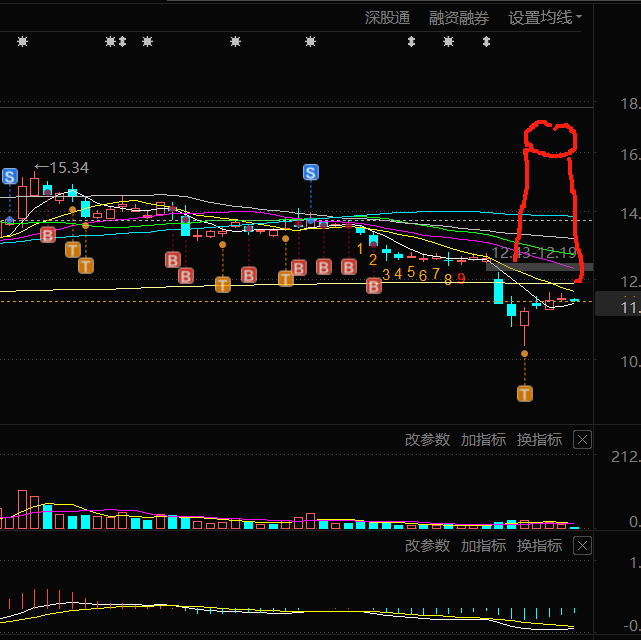Screen dimensions: 641x640
Task: Click the double-arrow event marker above sequence number 5
Action: (411, 41)
